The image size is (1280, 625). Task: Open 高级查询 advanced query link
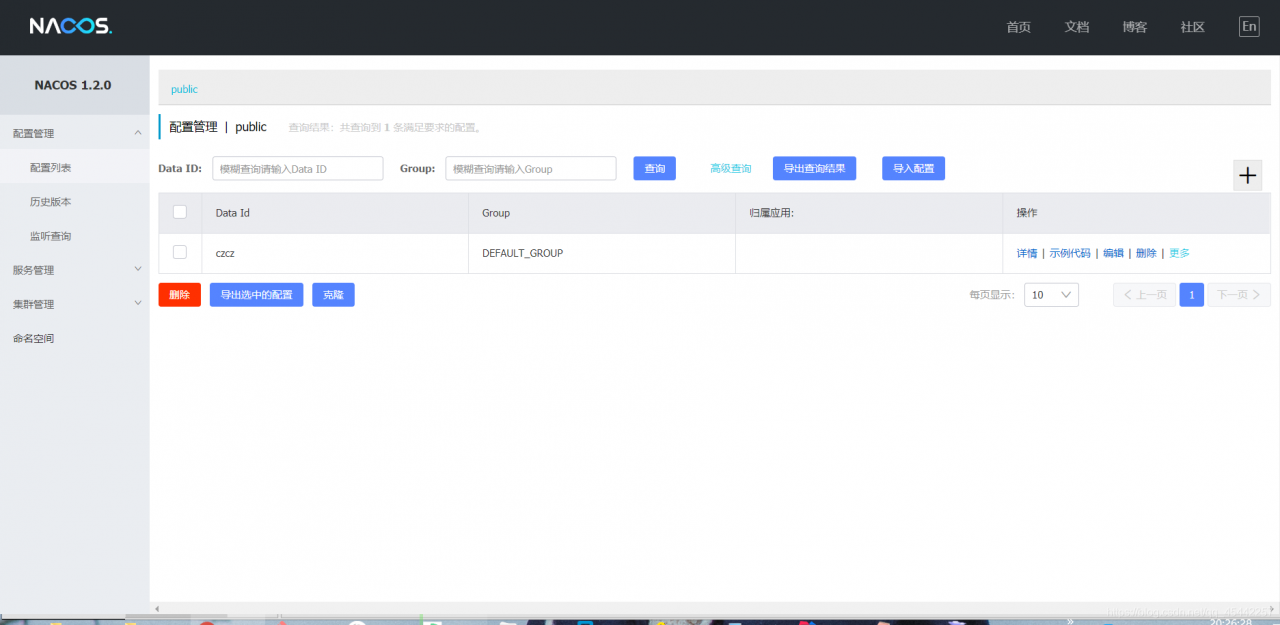(x=731, y=169)
